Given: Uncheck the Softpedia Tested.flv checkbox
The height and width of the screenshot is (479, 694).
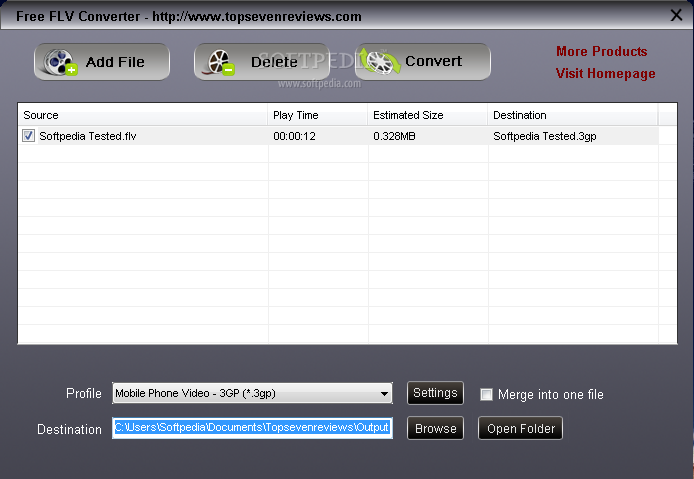Looking at the screenshot, I should [x=28, y=135].
